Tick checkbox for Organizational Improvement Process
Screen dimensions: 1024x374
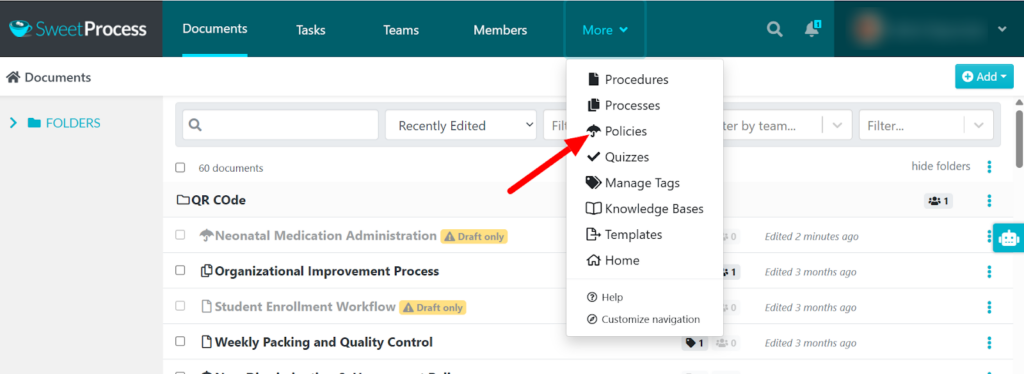pyautogui.click(x=180, y=271)
